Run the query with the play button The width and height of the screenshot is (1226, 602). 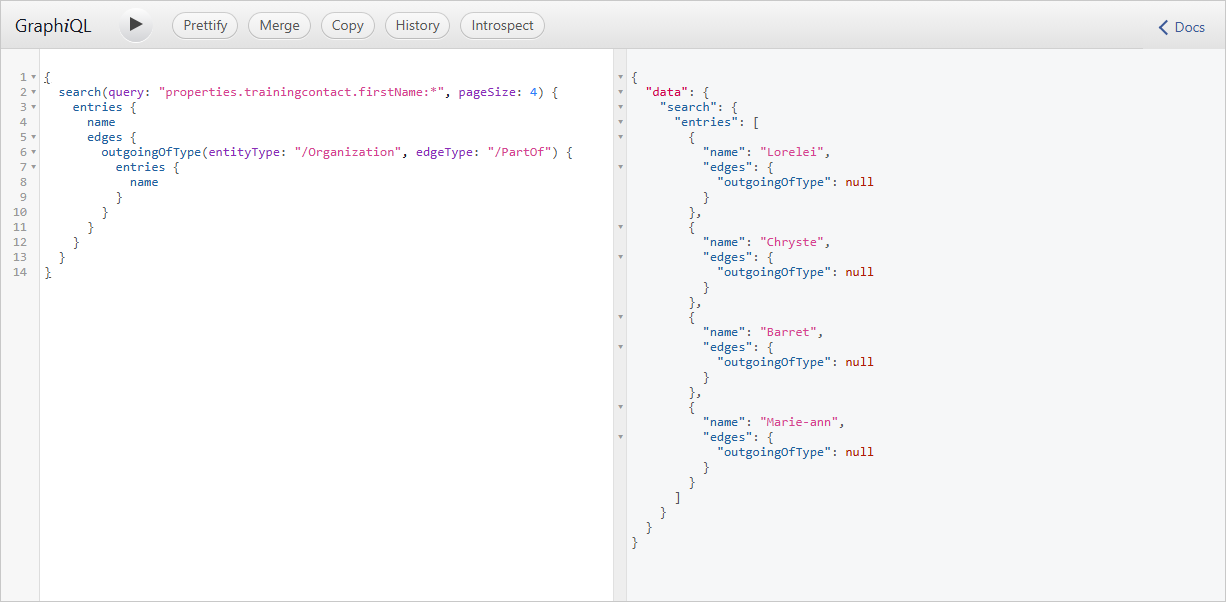136,25
